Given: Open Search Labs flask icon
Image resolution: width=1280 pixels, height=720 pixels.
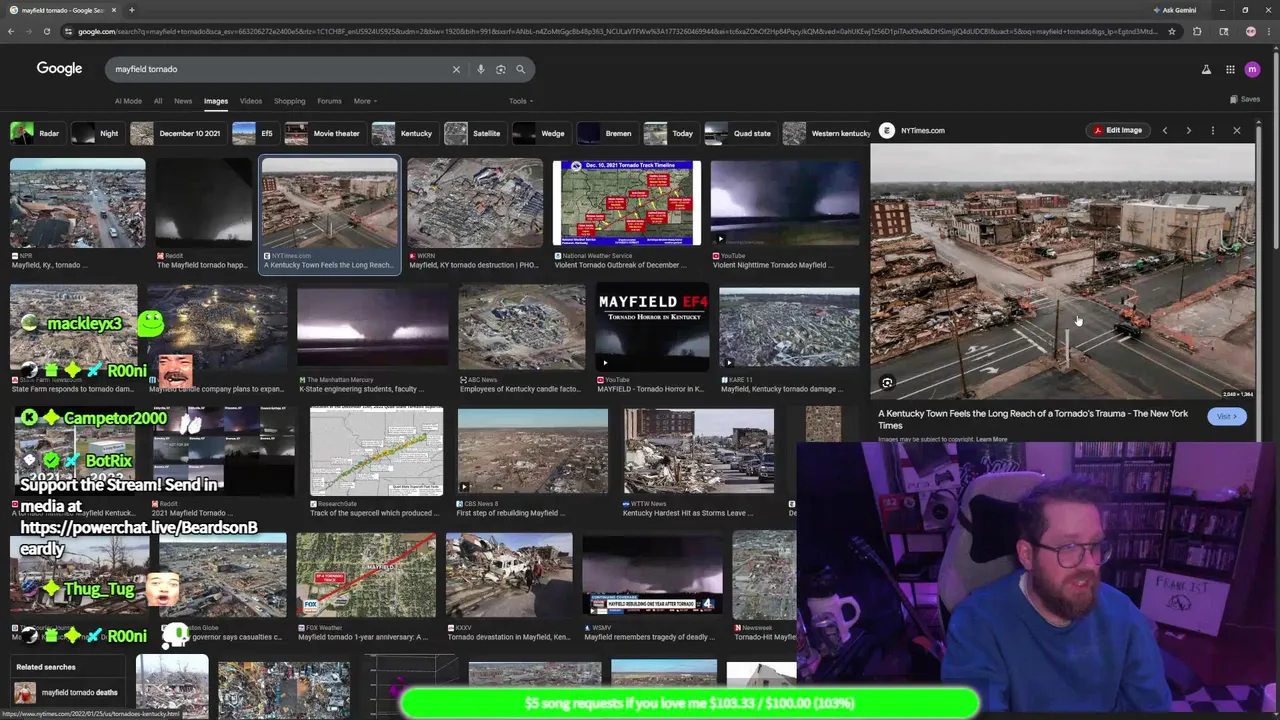Looking at the screenshot, I should coord(1206,69).
